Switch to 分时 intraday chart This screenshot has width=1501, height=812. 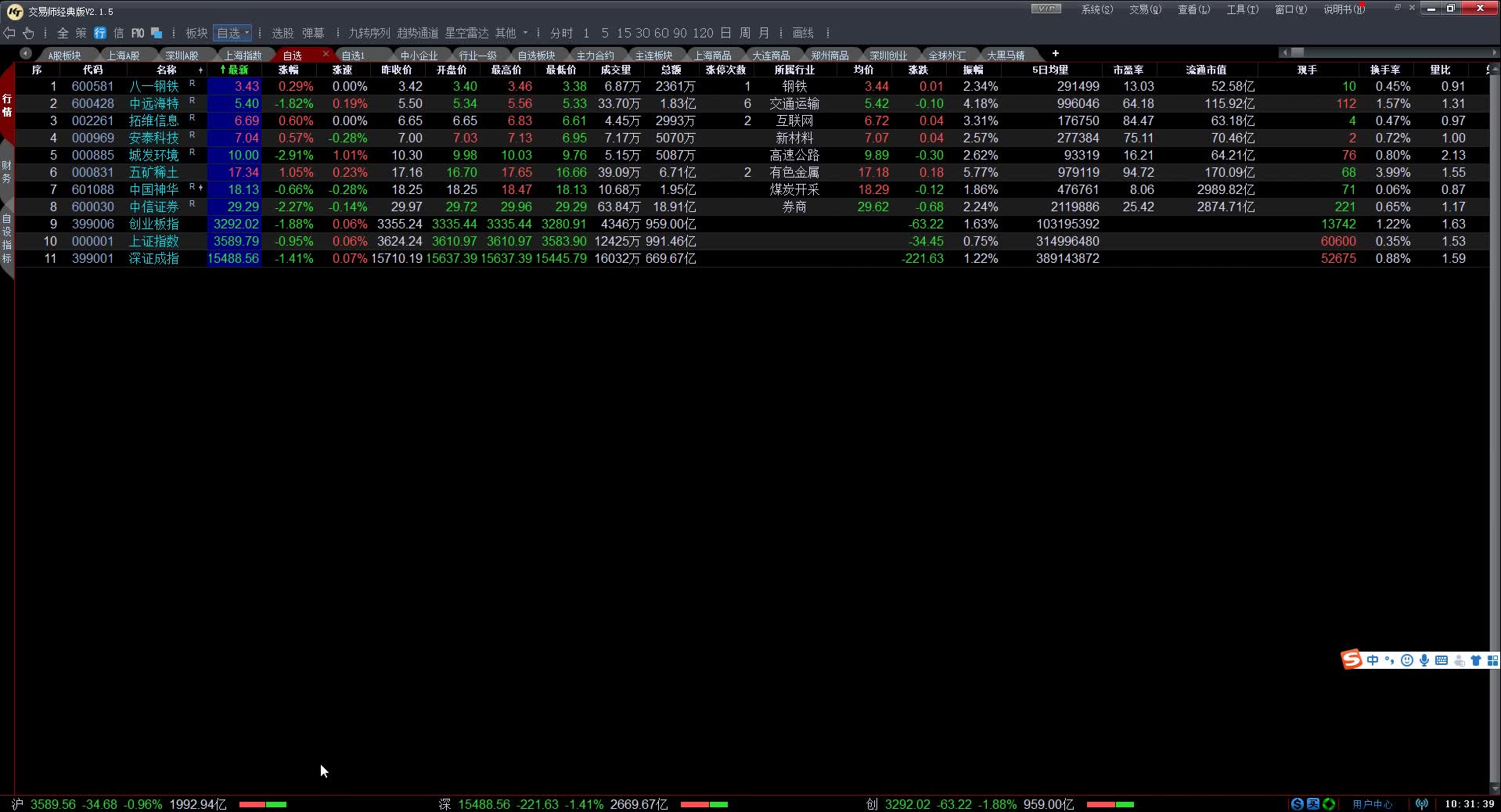562,33
